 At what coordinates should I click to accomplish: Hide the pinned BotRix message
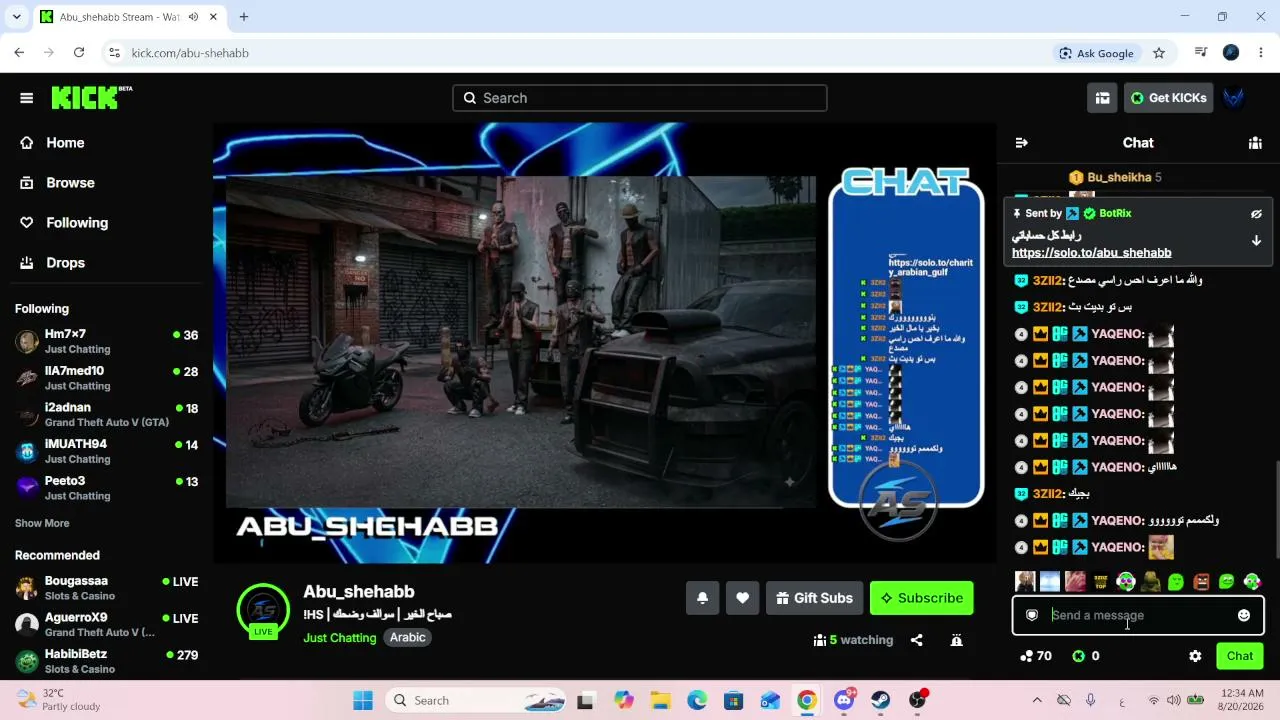[x=1256, y=214]
